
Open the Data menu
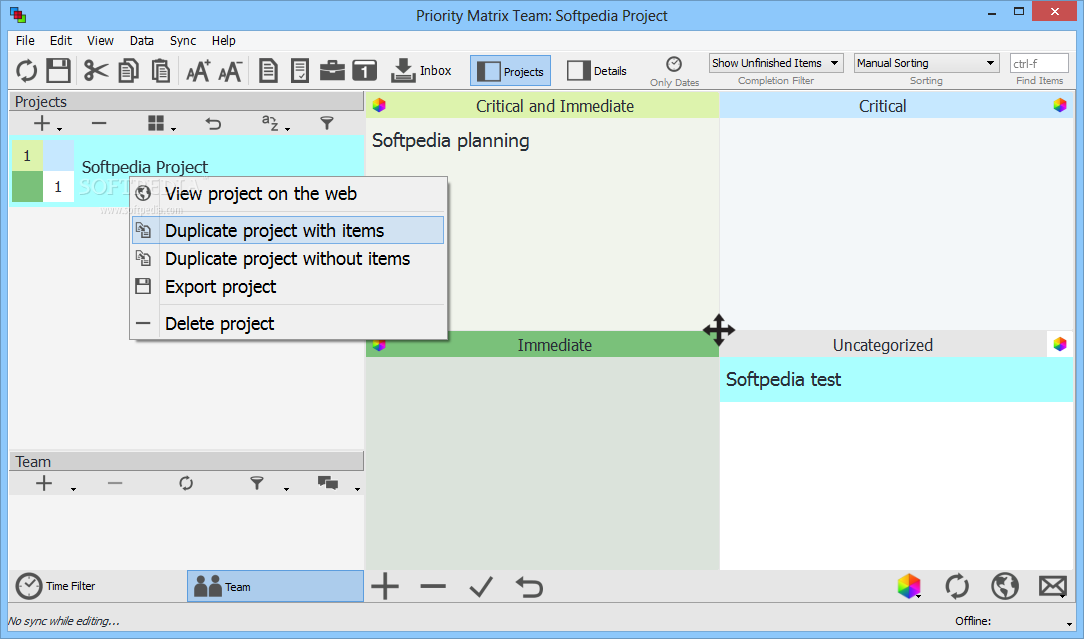pyautogui.click(x=142, y=41)
